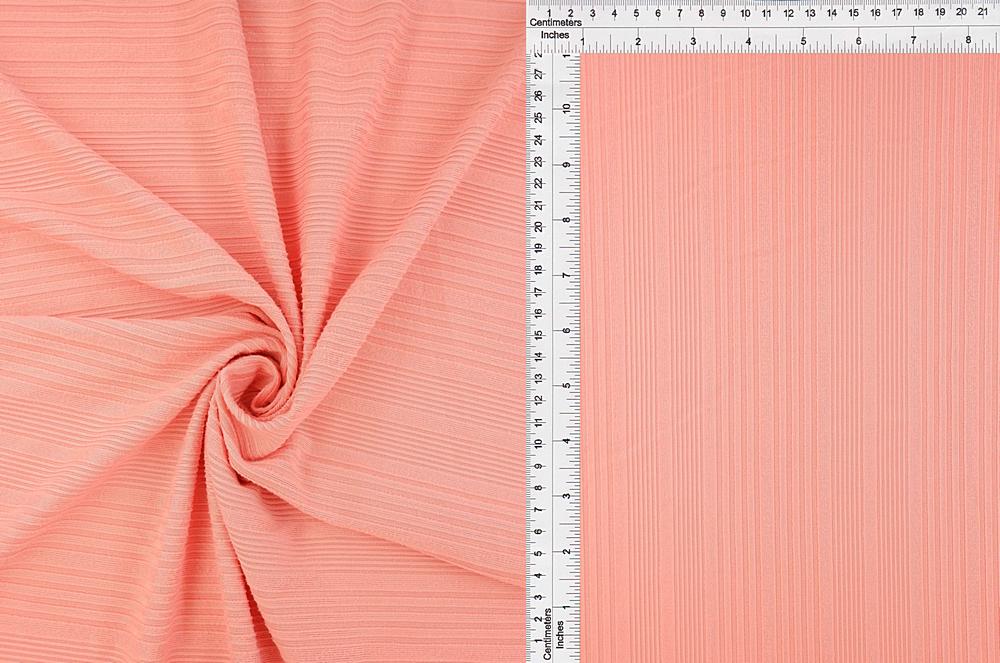Click the "Inches" label on the top ruler
This screenshot has height=663, width=1000.
tap(555, 34)
